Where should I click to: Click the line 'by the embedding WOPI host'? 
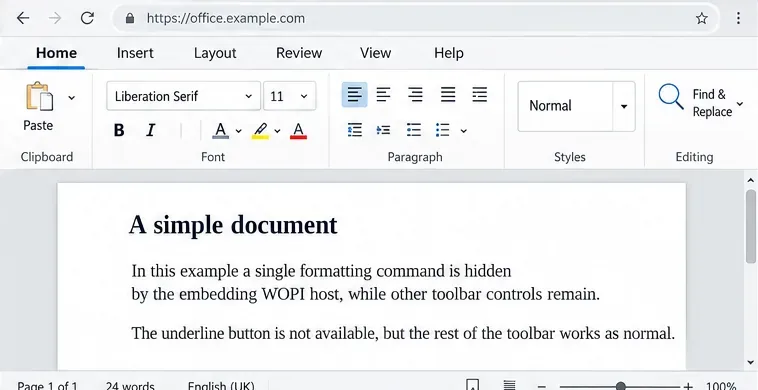(365, 294)
